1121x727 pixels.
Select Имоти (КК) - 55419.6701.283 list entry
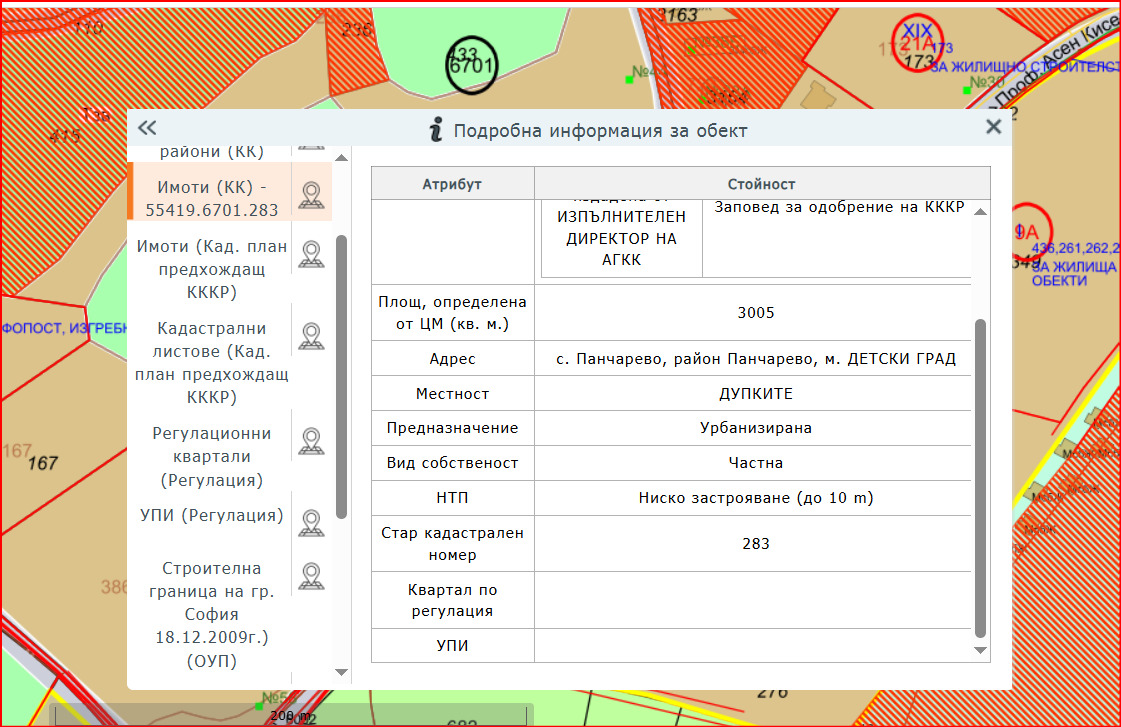click(x=210, y=198)
